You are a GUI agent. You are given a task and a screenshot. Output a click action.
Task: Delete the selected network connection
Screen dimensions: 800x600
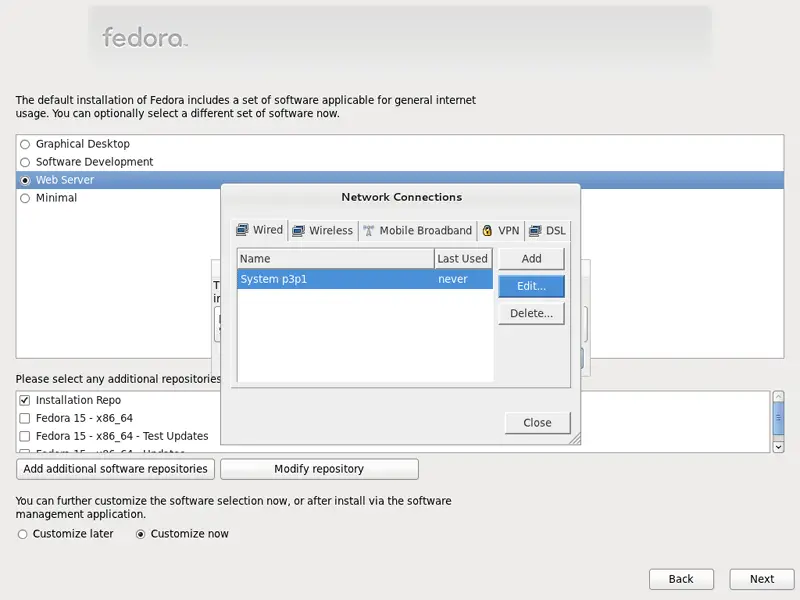532,313
